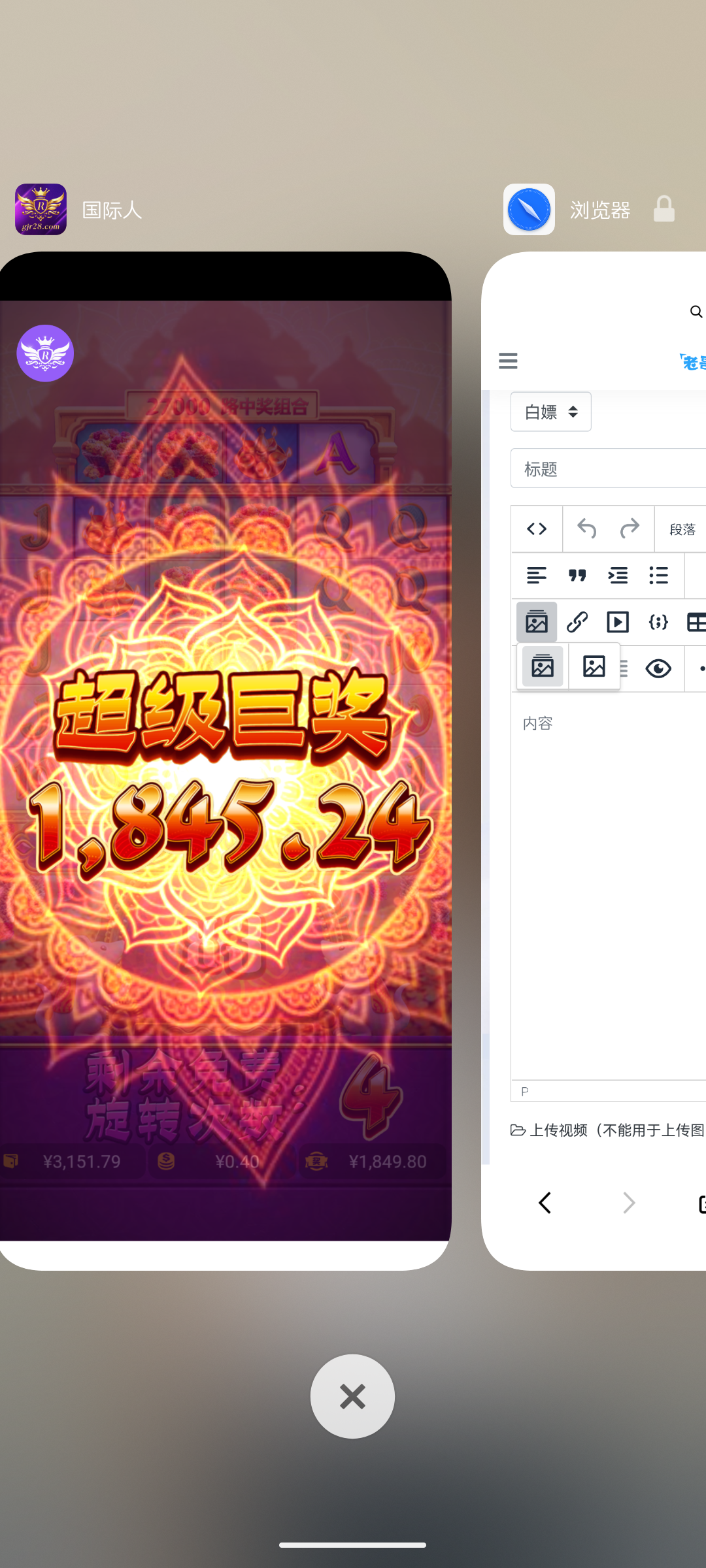Close all recent apps with X button
Screen dimensions: 706x1568
coord(352,1396)
